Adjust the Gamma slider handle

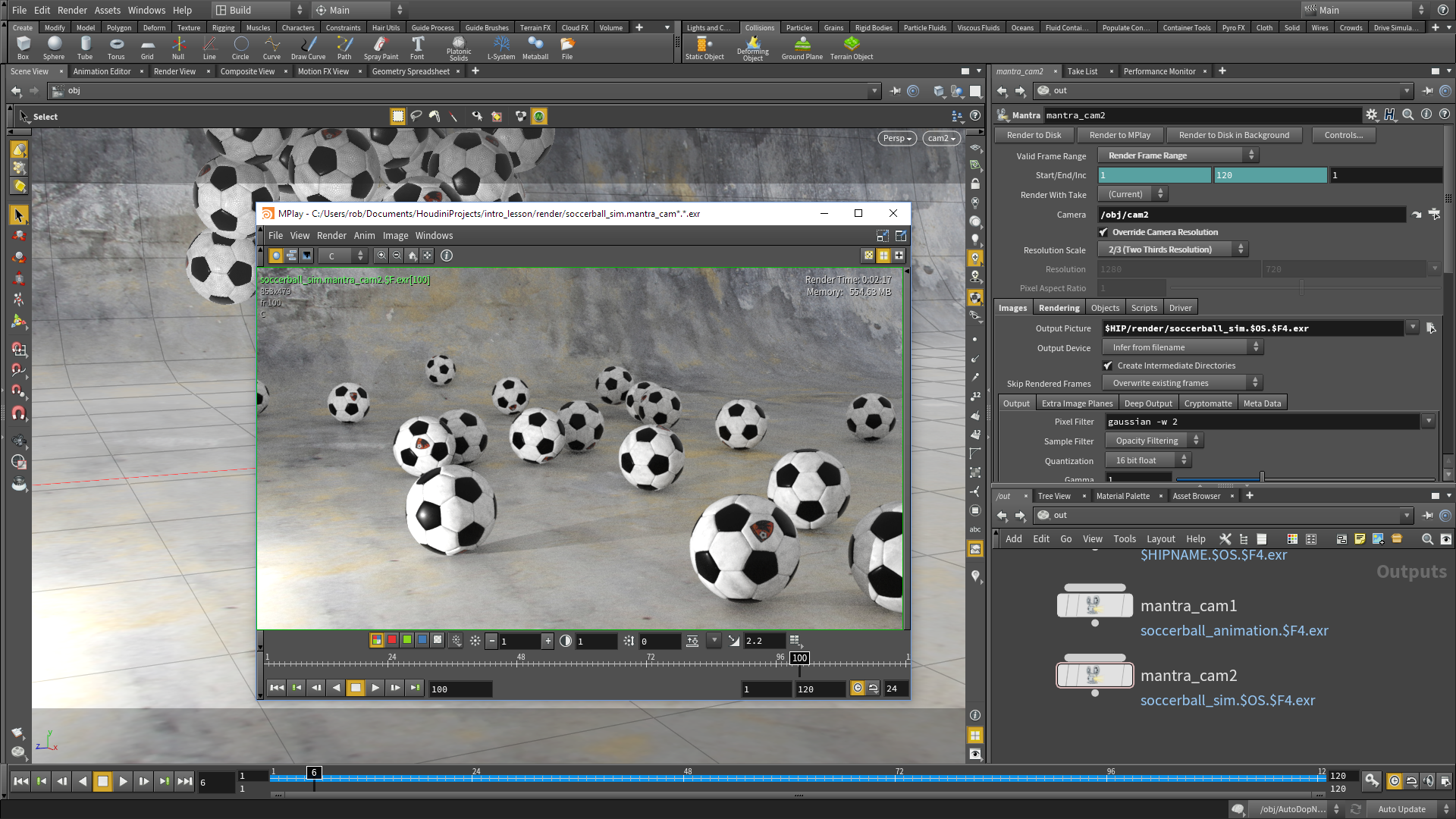pyautogui.click(x=1262, y=477)
